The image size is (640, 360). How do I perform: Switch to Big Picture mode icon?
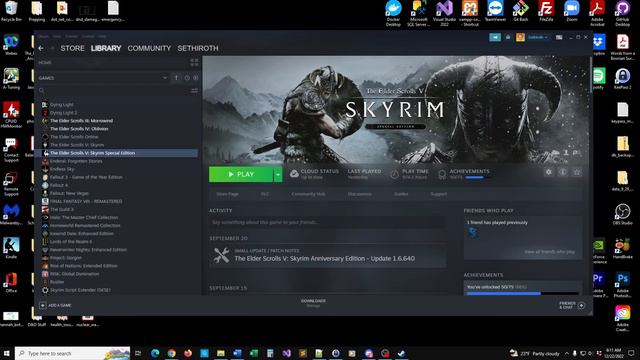pyautogui.click(x=559, y=37)
